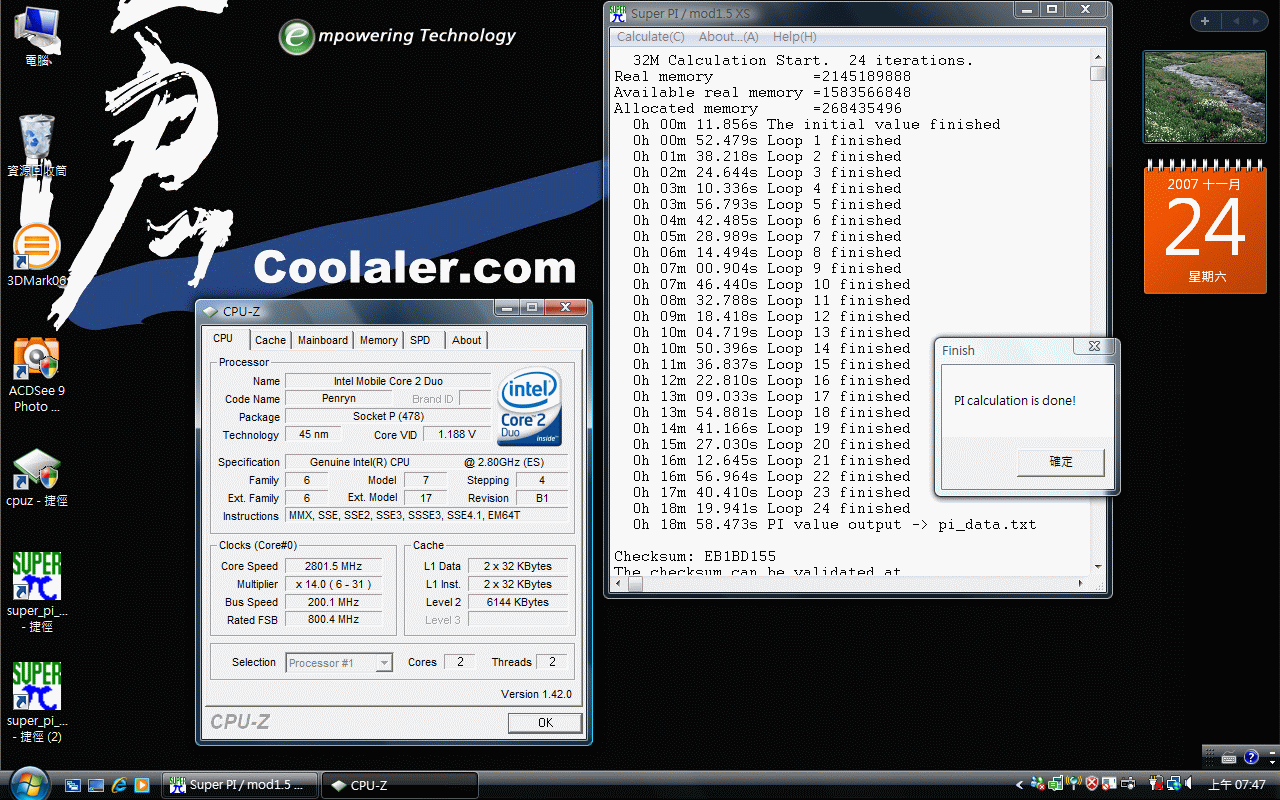Viewport: 1280px width, 800px height.
Task: Open the power plug tray icon
Action: pos(1156,784)
